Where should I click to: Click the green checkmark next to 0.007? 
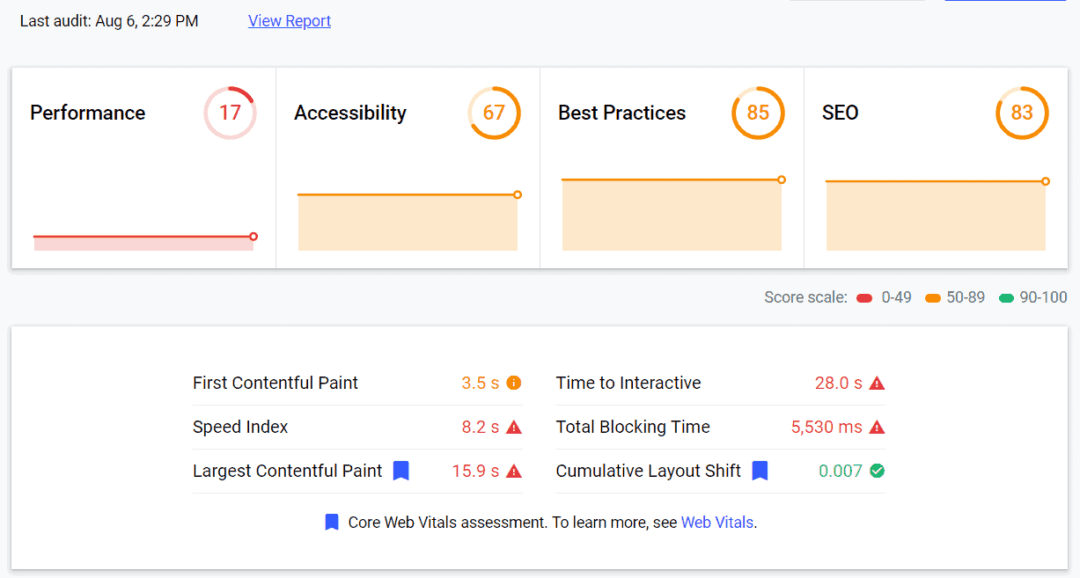pos(877,470)
